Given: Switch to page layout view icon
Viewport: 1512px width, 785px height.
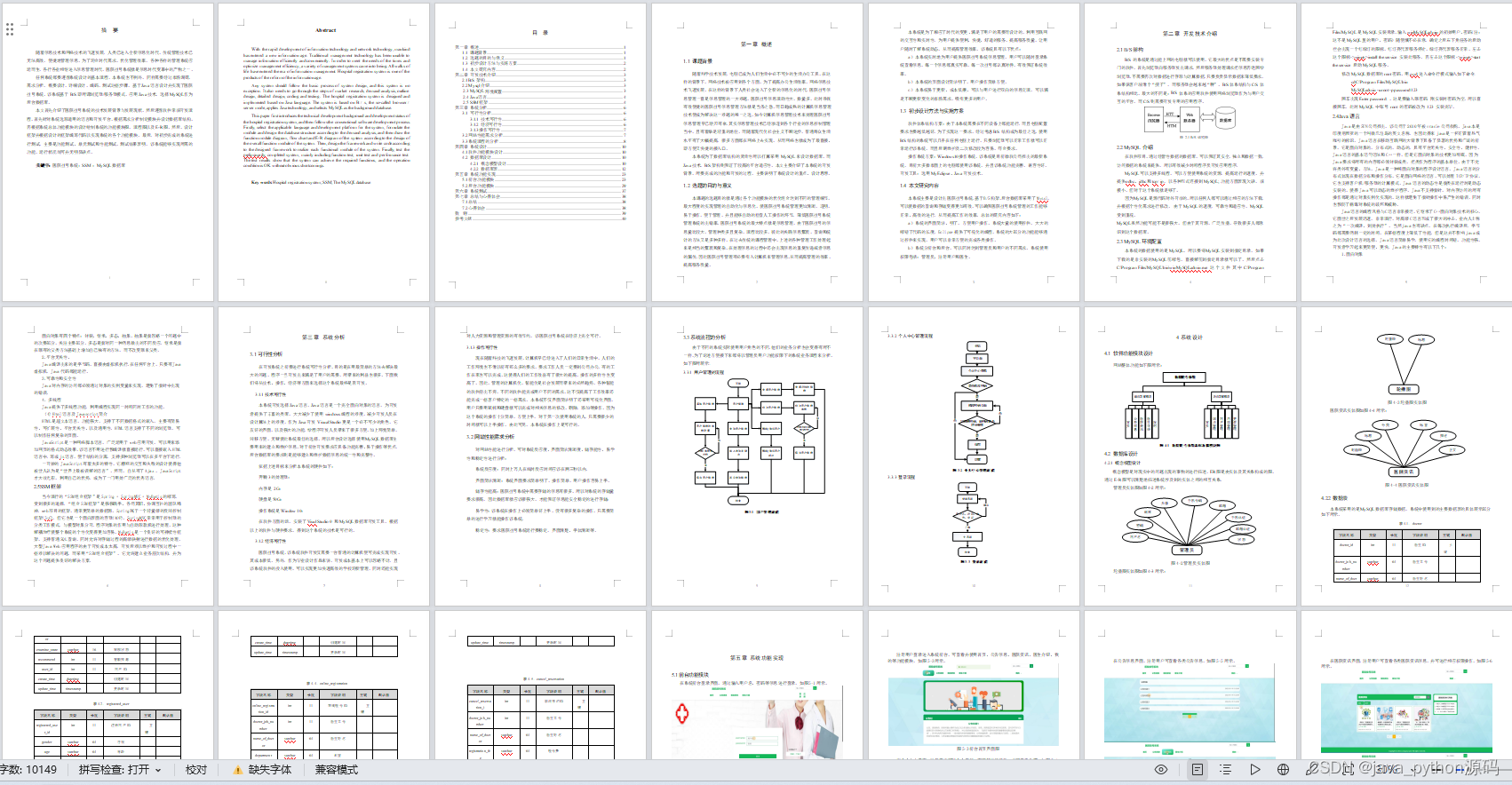Looking at the screenshot, I should click(1198, 770).
